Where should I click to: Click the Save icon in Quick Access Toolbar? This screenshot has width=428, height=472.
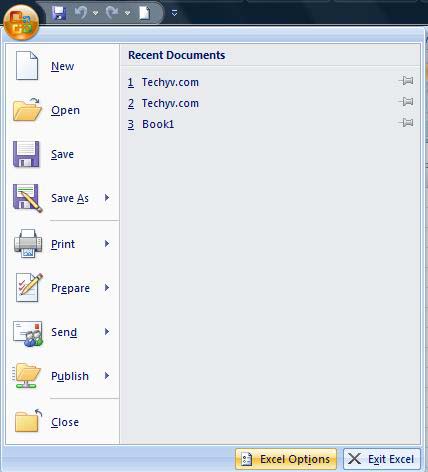[59, 13]
